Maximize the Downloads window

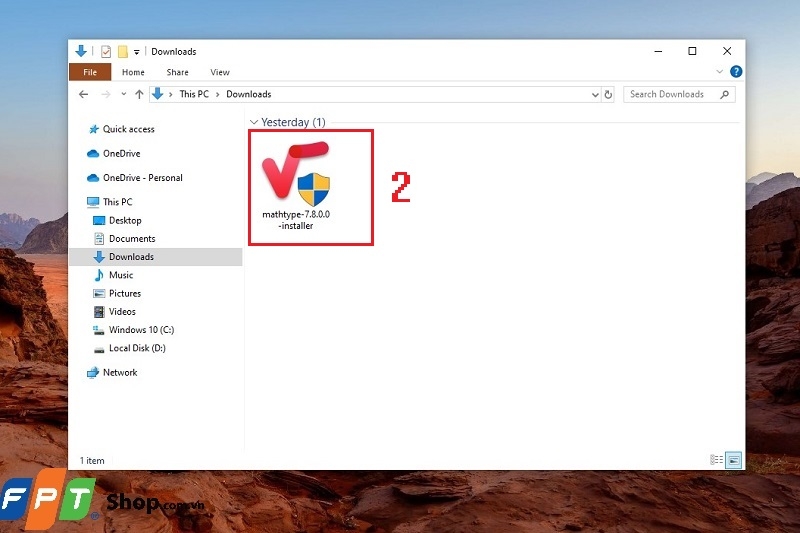point(692,51)
